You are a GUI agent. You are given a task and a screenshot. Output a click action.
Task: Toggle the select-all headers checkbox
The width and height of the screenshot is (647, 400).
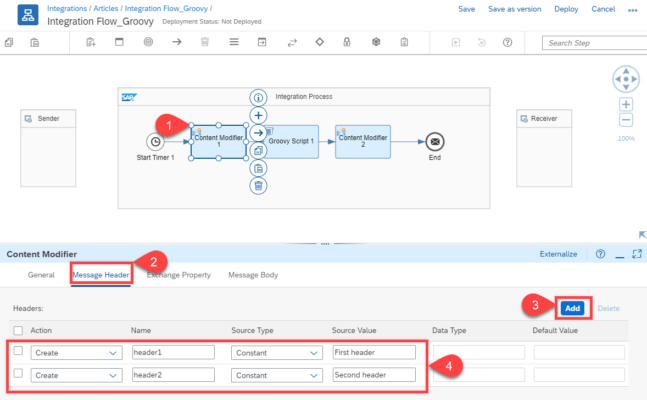[x=18, y=330]
